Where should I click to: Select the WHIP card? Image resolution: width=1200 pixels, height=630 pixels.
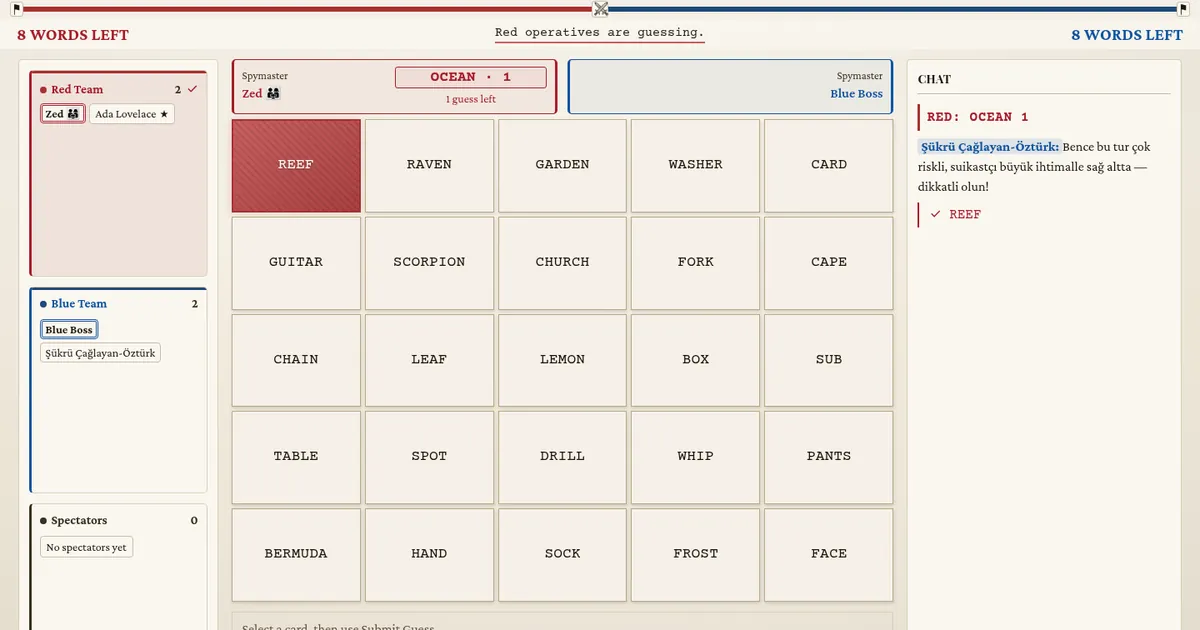click(695, 457)
